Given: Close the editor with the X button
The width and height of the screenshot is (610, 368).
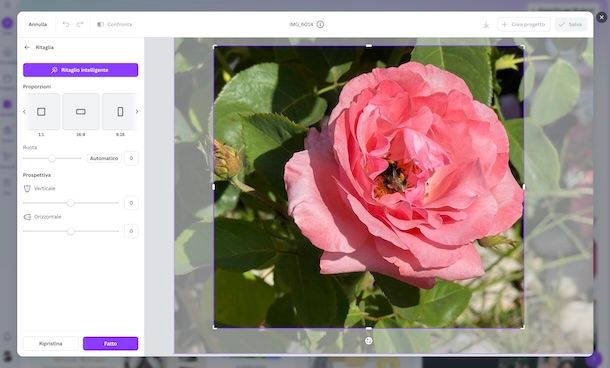Looking at the screenshot, I should click(601, 17).
